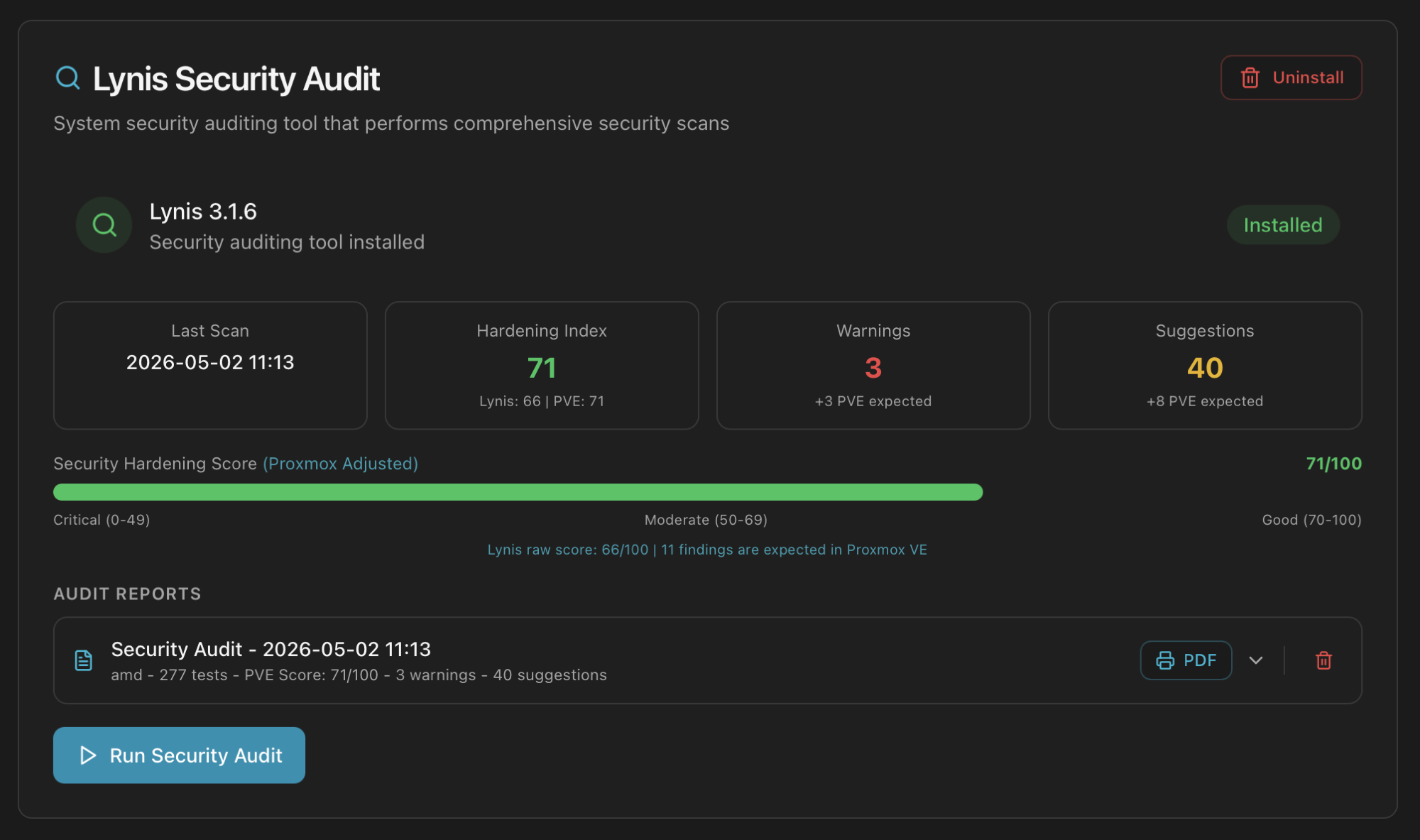Expand the PDF options chevron
Screen dimensions: 1420x840
pos(1256,660)
